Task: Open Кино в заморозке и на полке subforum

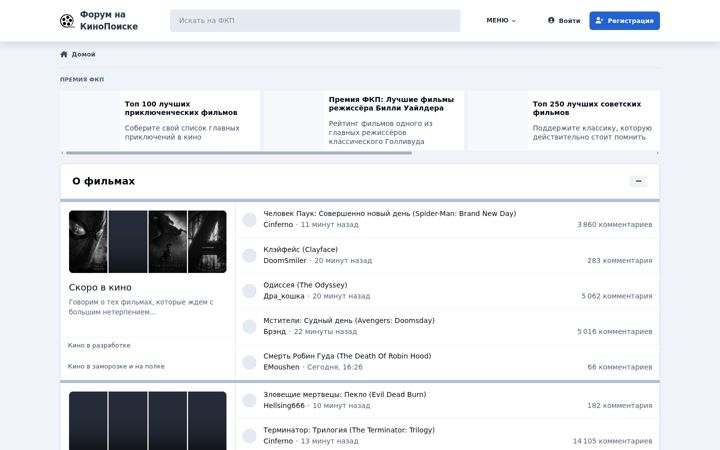Action: [116, 366]
